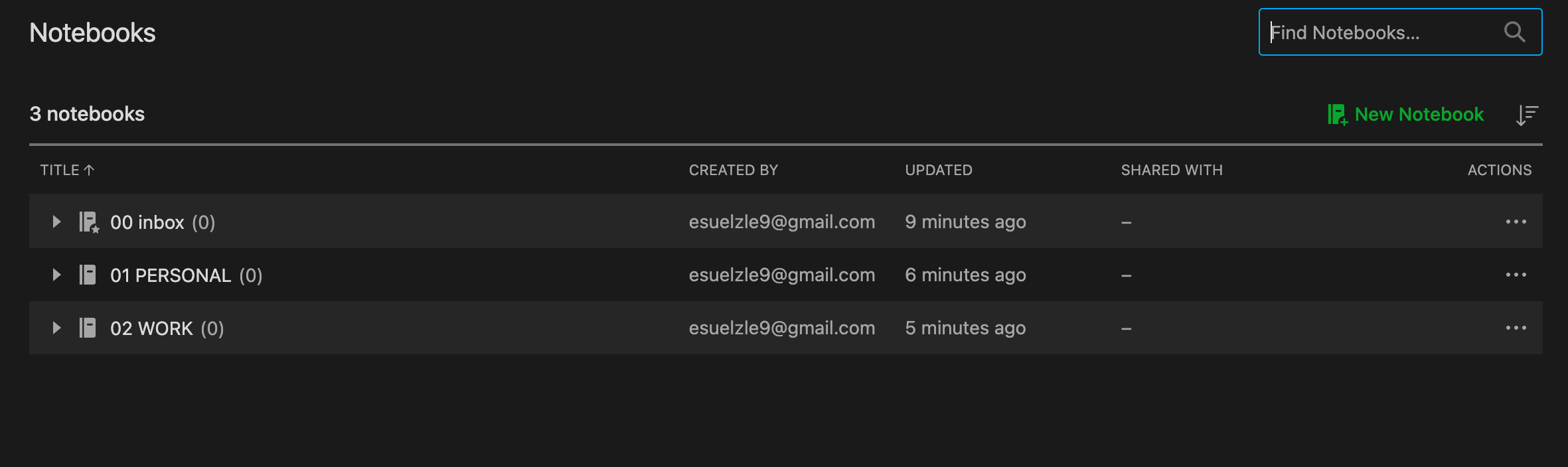Screen dimensions: 1568x467
Task: Click the SHARED WITH column header
Action: coord(1172,170)
